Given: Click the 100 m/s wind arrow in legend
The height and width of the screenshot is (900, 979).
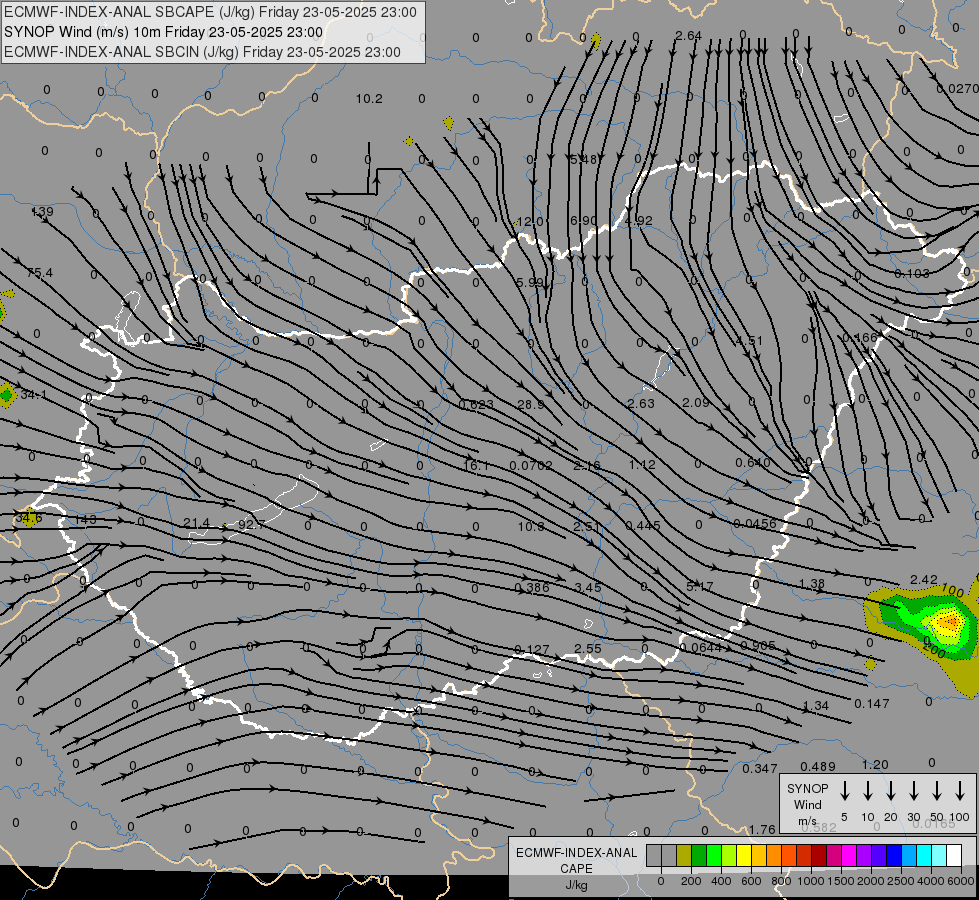Looking at the screenshot, I should pyautogui.click(x=960, y=791).
